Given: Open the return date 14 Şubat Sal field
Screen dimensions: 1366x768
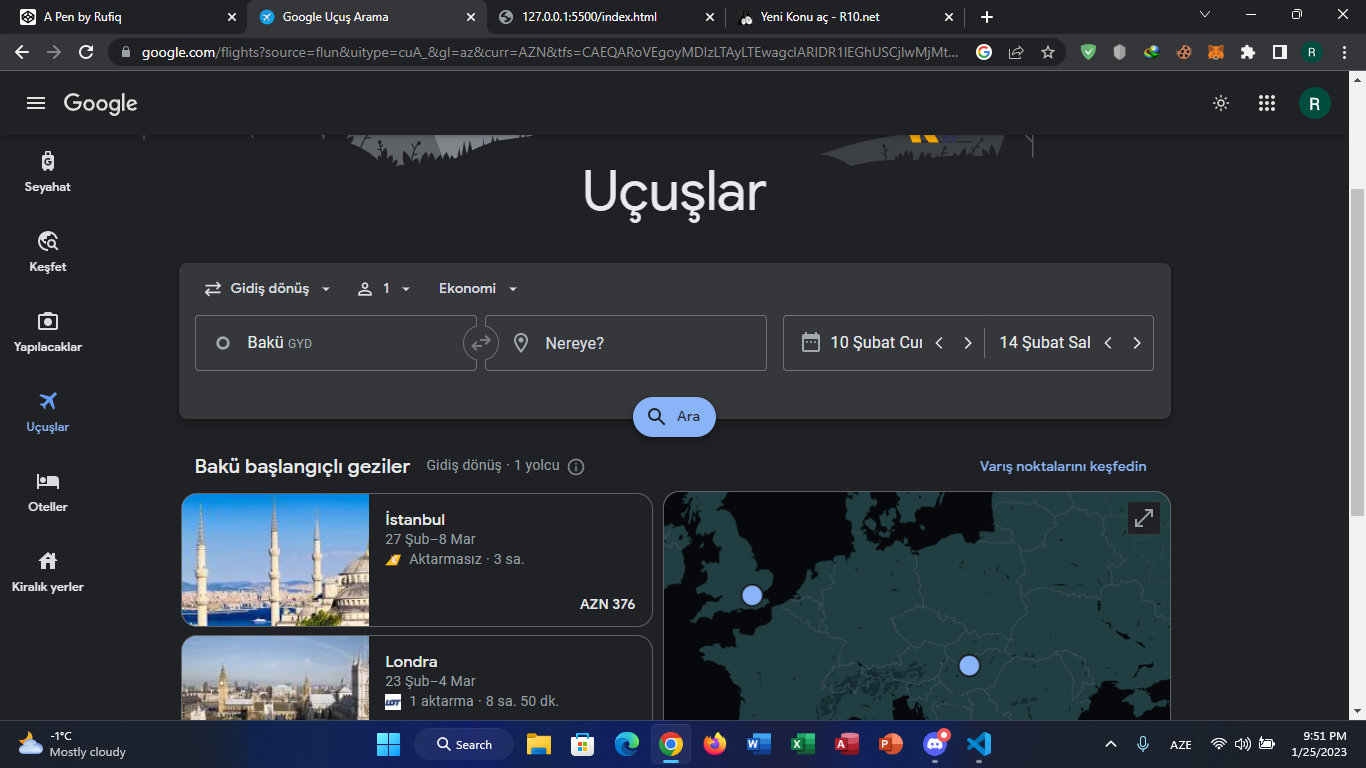Looking at the screenshot, I should [1044, 343].
